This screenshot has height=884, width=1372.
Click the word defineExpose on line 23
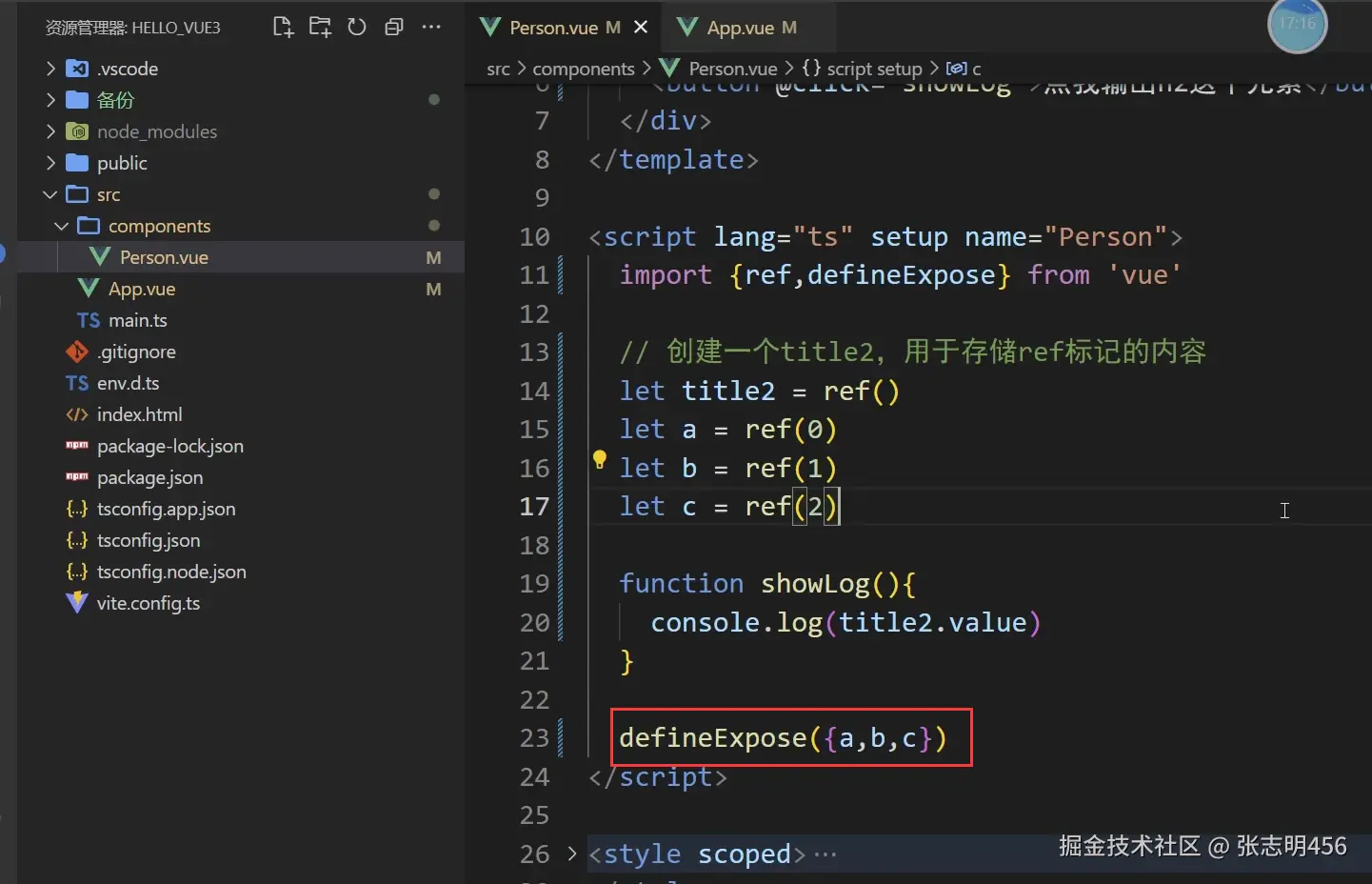[x=713, y=738]
